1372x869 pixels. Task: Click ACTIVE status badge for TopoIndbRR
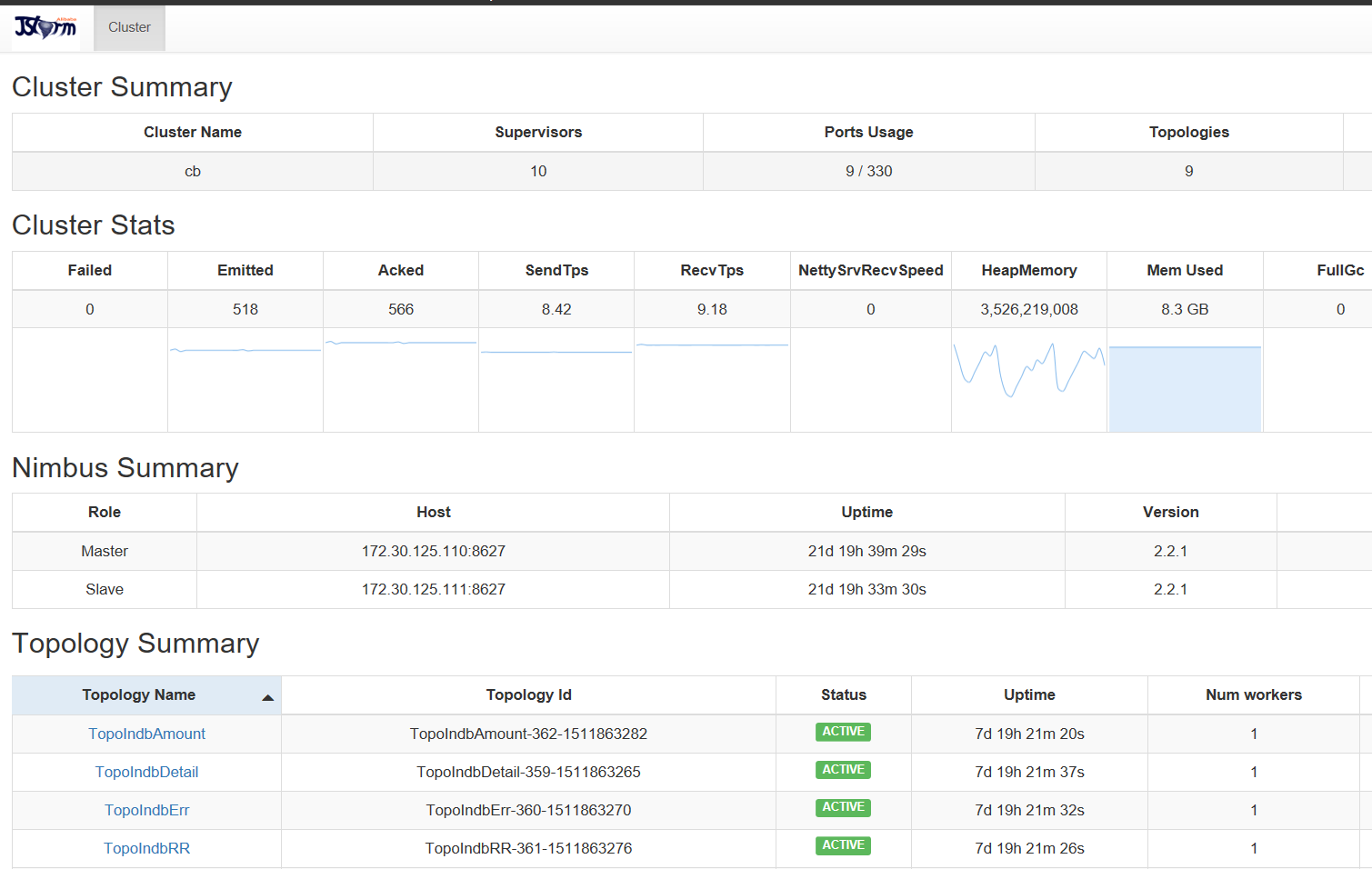(843, 845)
